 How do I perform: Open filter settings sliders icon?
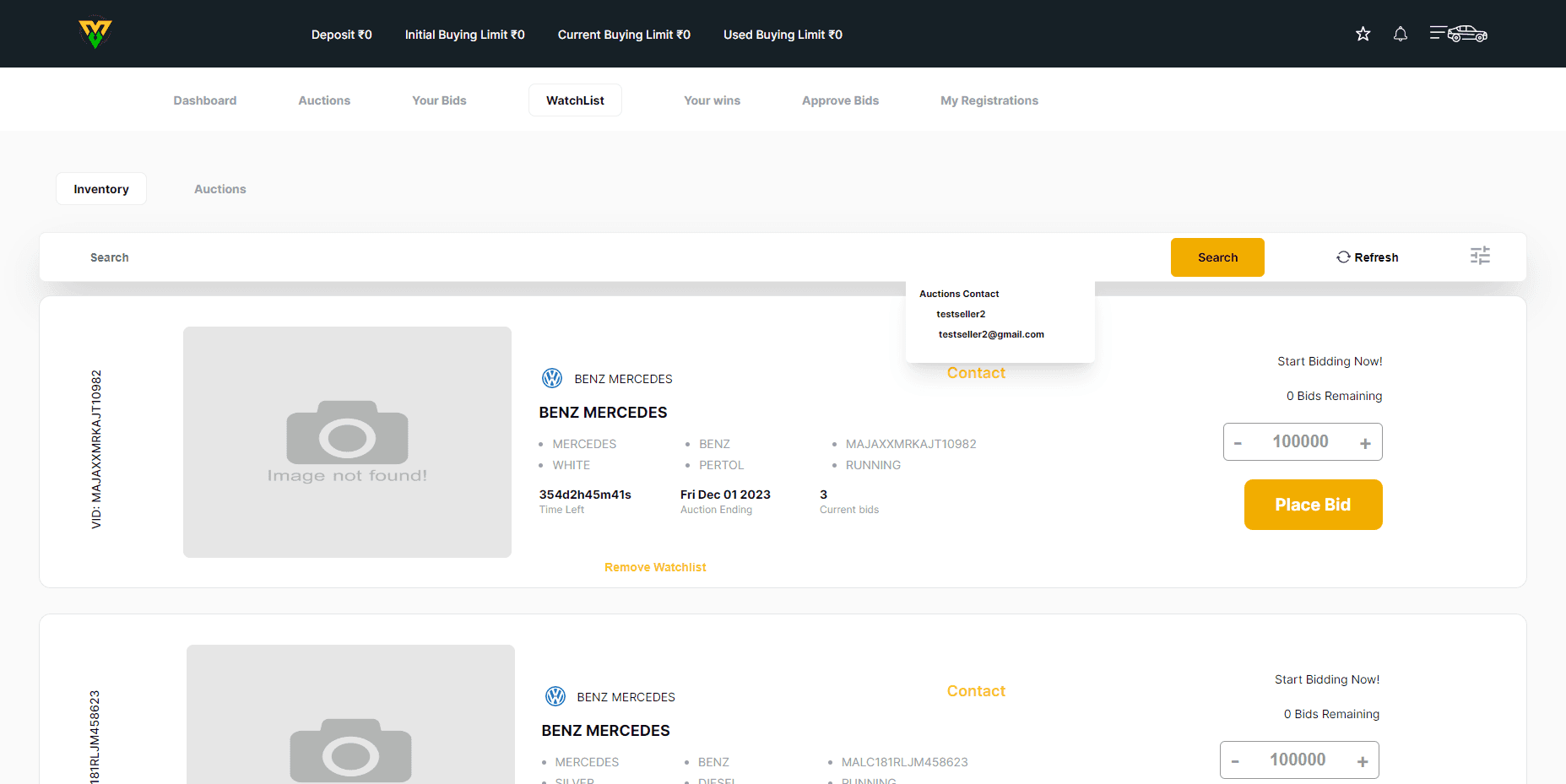pos(1480,256)
